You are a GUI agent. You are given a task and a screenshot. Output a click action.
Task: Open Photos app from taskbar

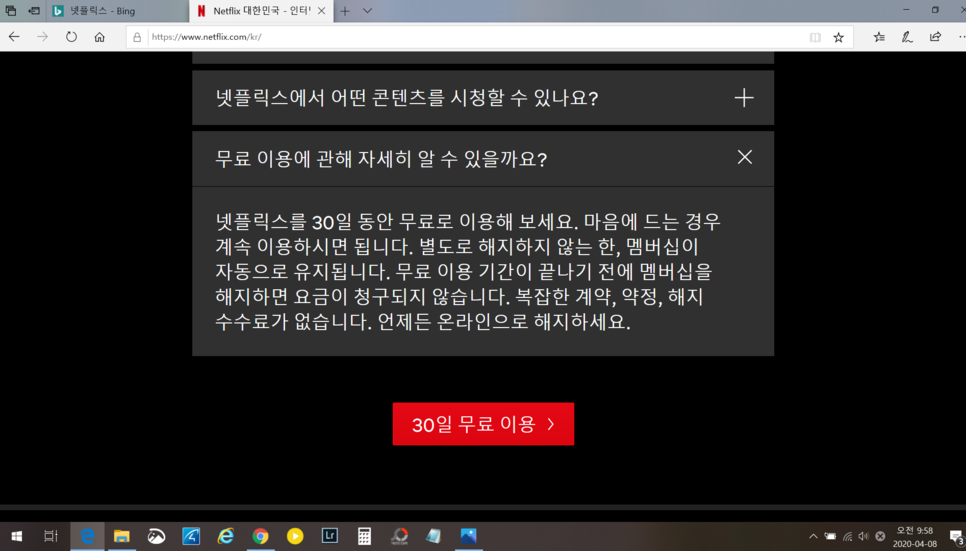(468, 536)
